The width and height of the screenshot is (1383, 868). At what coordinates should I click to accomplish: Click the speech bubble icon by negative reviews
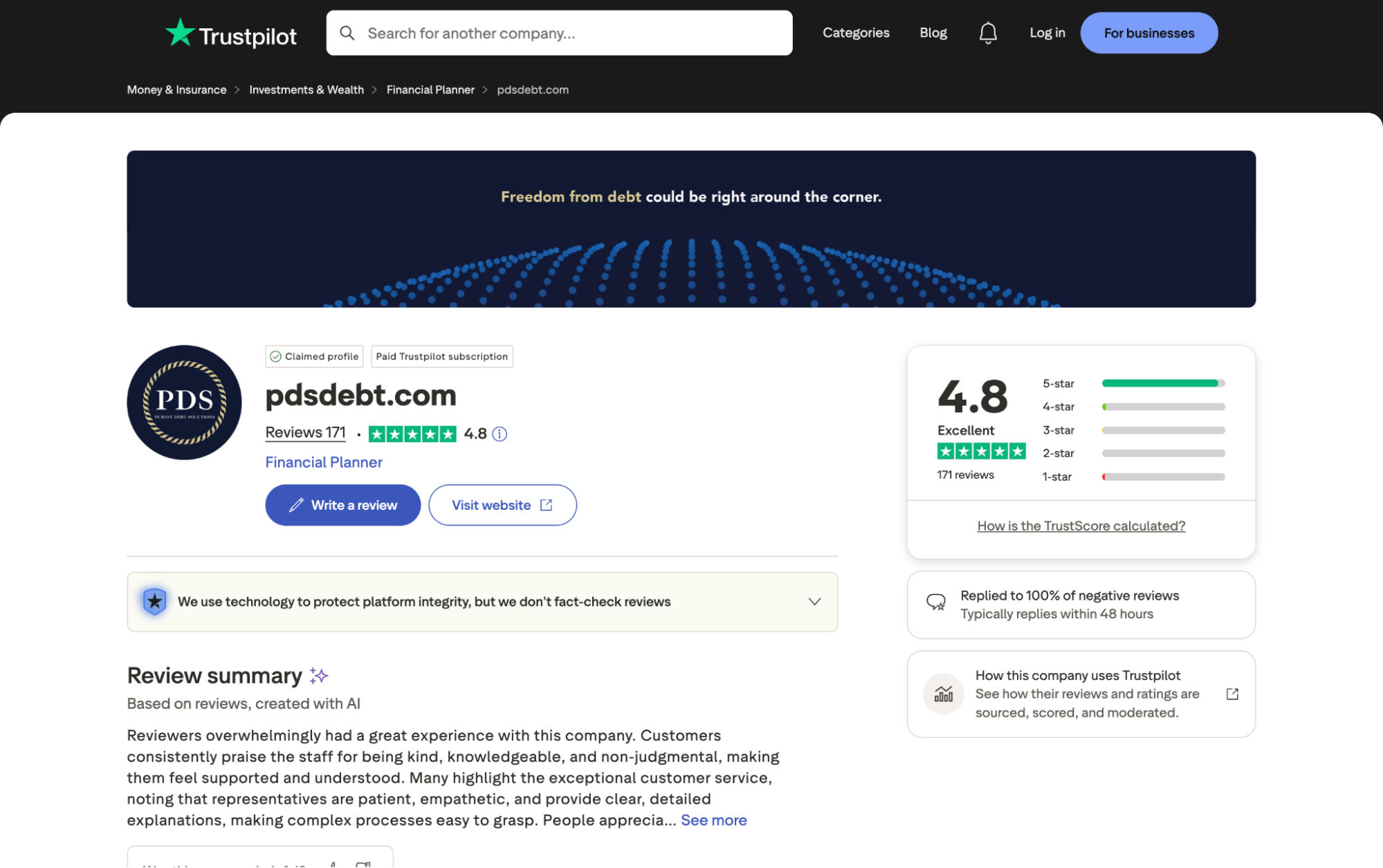click(x=936, y=602)
